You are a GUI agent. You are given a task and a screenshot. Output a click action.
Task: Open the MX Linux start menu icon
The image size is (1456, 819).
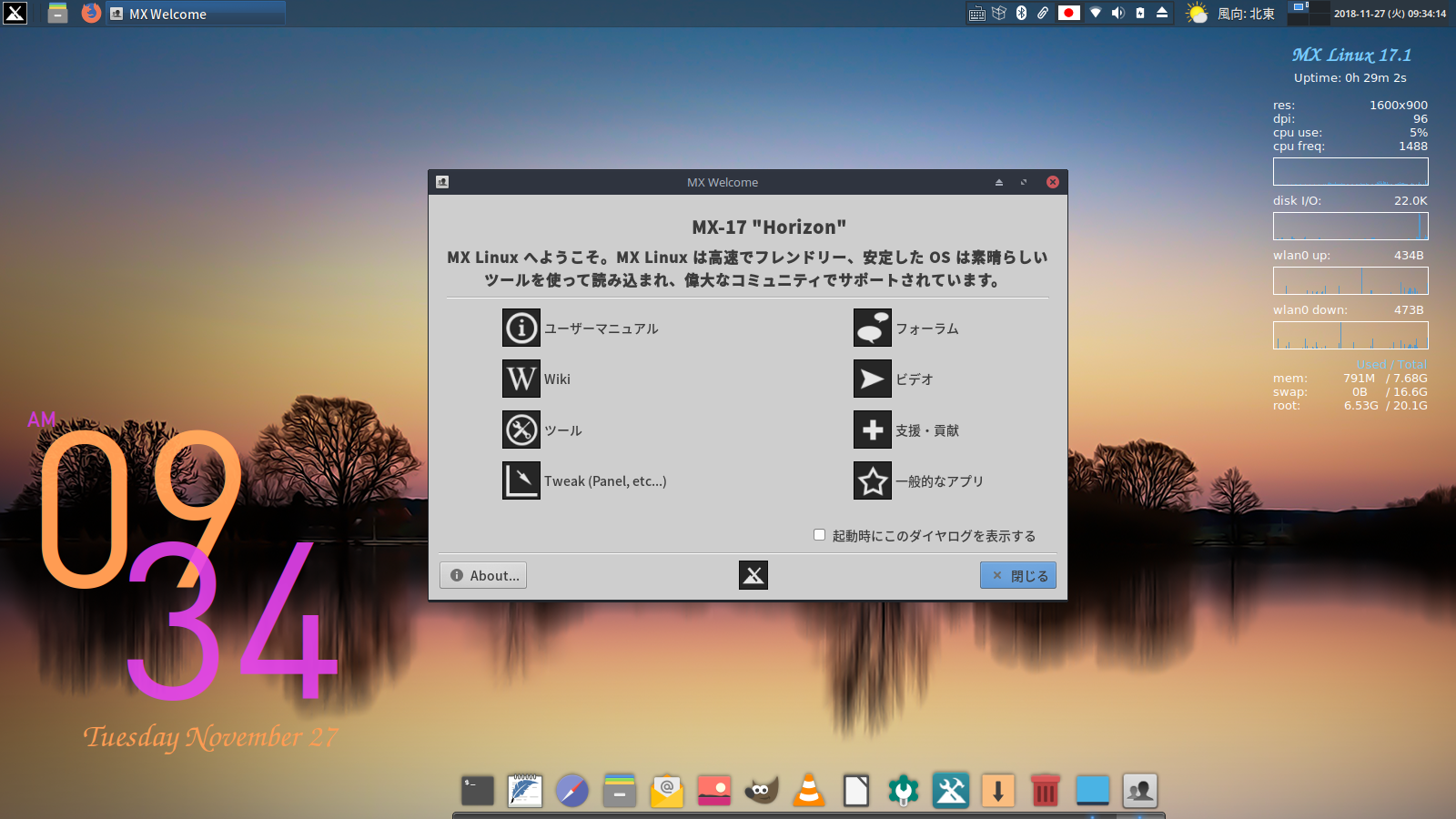pyautogui.click(x=15, y=13)
